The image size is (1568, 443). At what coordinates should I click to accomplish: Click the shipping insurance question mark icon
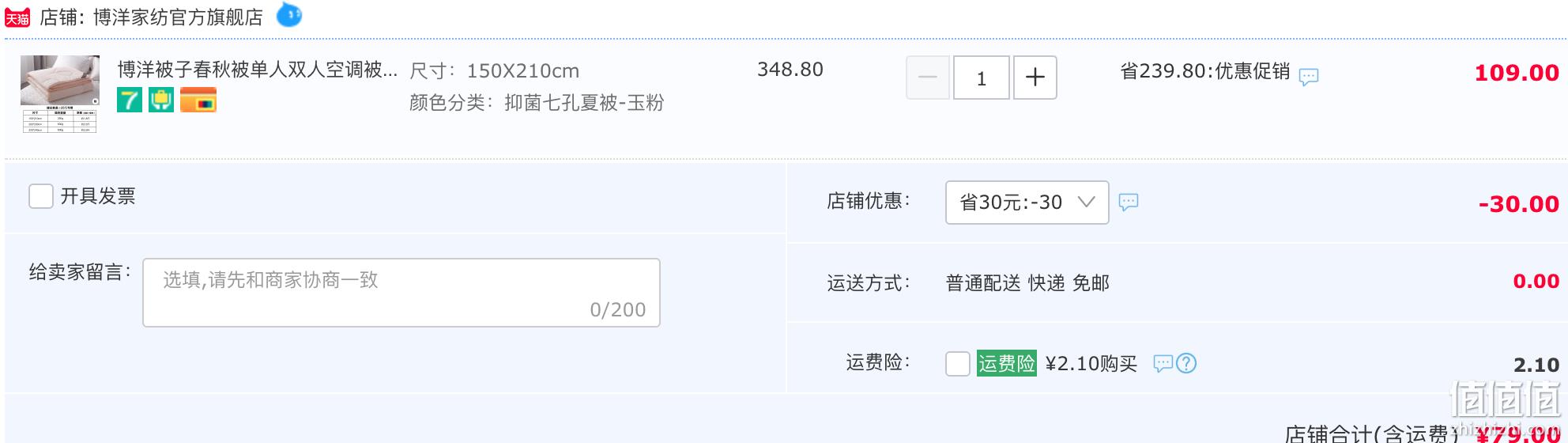coord(1186,363)
